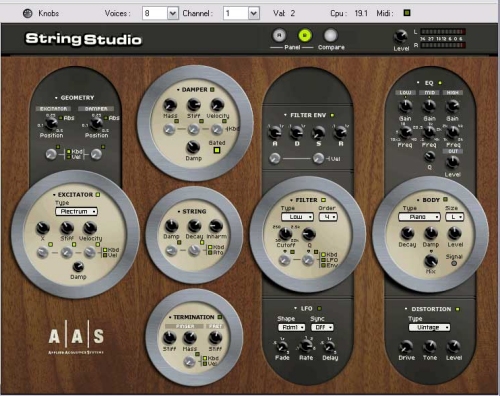Open the Body Size dropdown
500x396 pixels.
point(455,217)
